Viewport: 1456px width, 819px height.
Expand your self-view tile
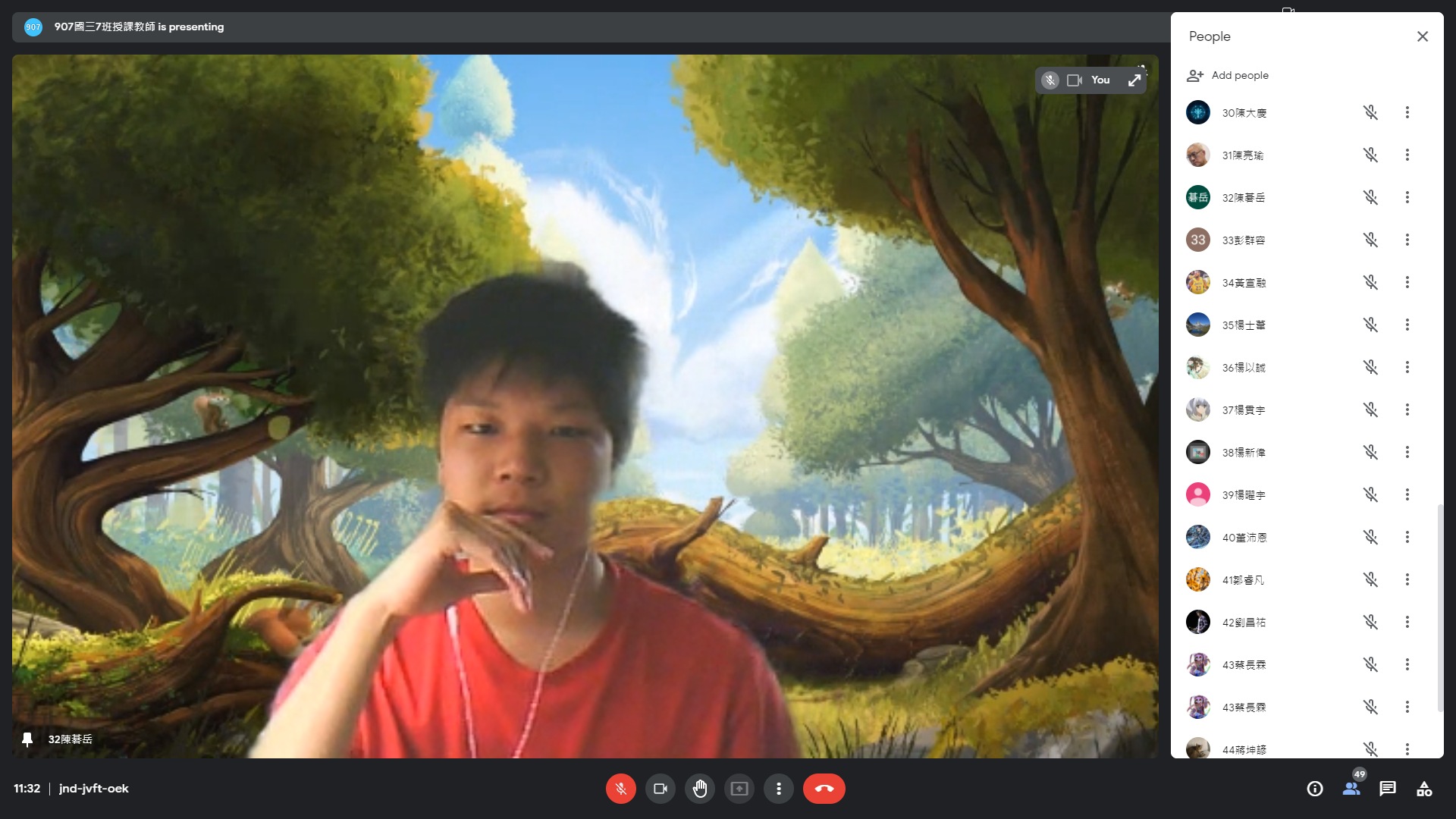[x=1134, y=80]
